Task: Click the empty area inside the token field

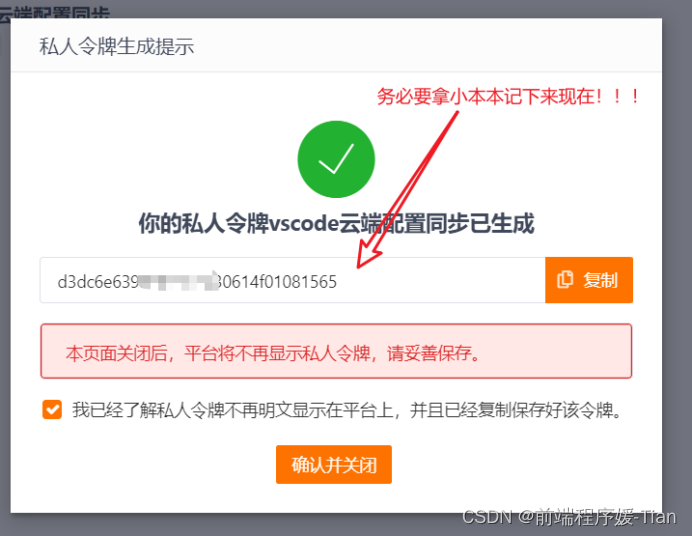Action: [x=441, y=281]
